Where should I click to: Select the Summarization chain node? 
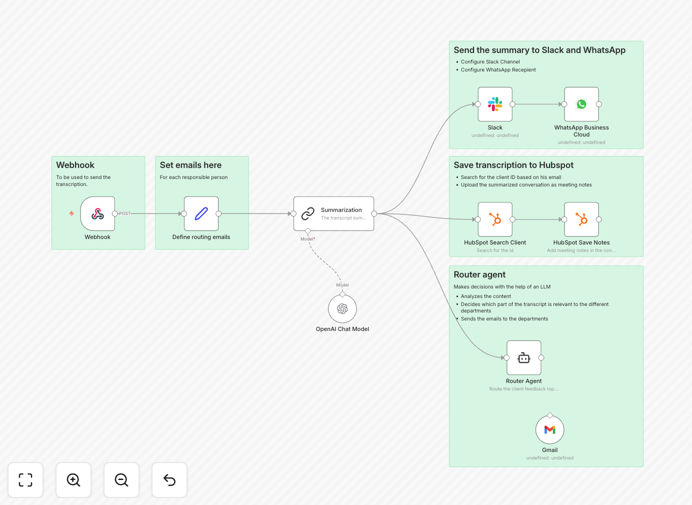334,214
